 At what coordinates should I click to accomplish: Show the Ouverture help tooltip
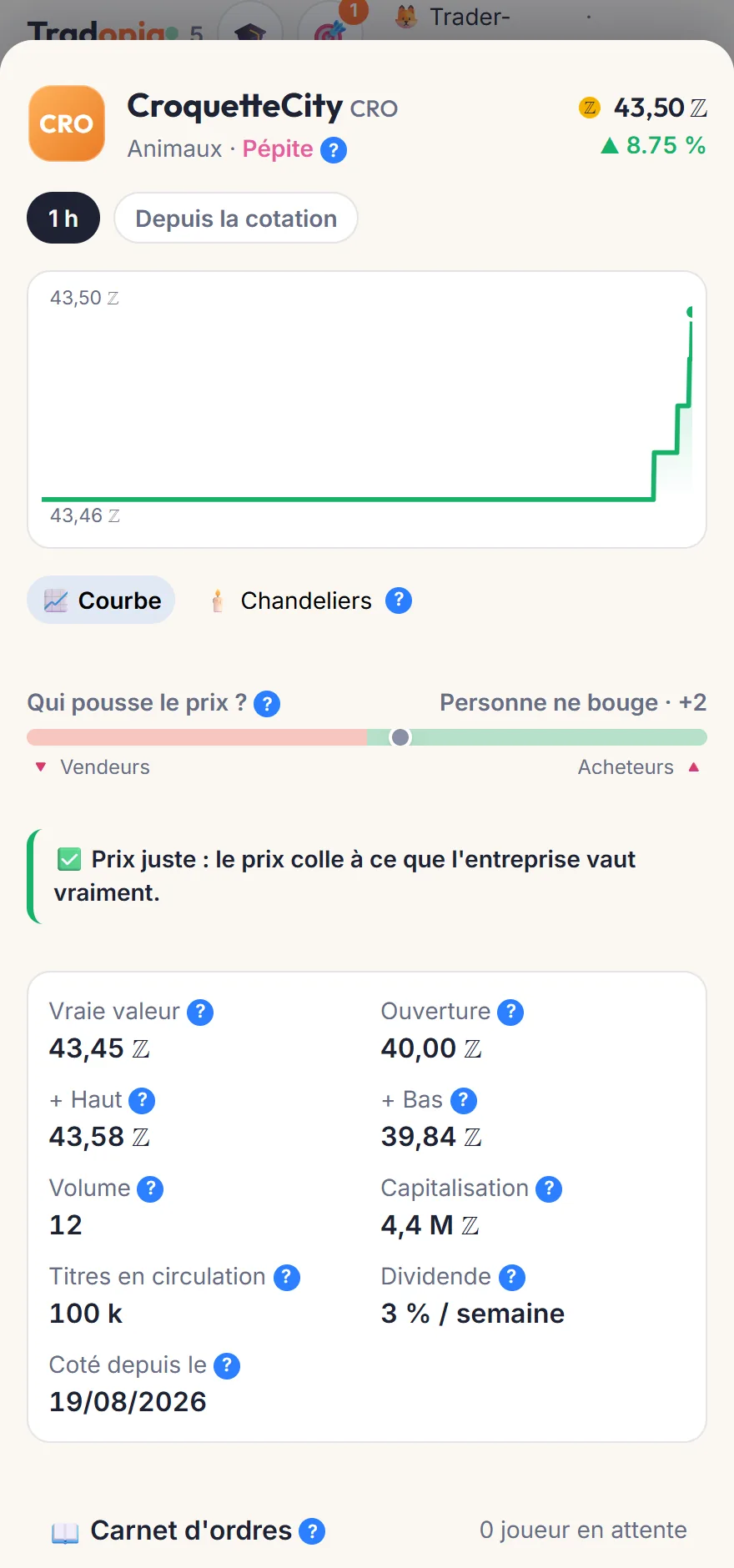pos(510,1013)
